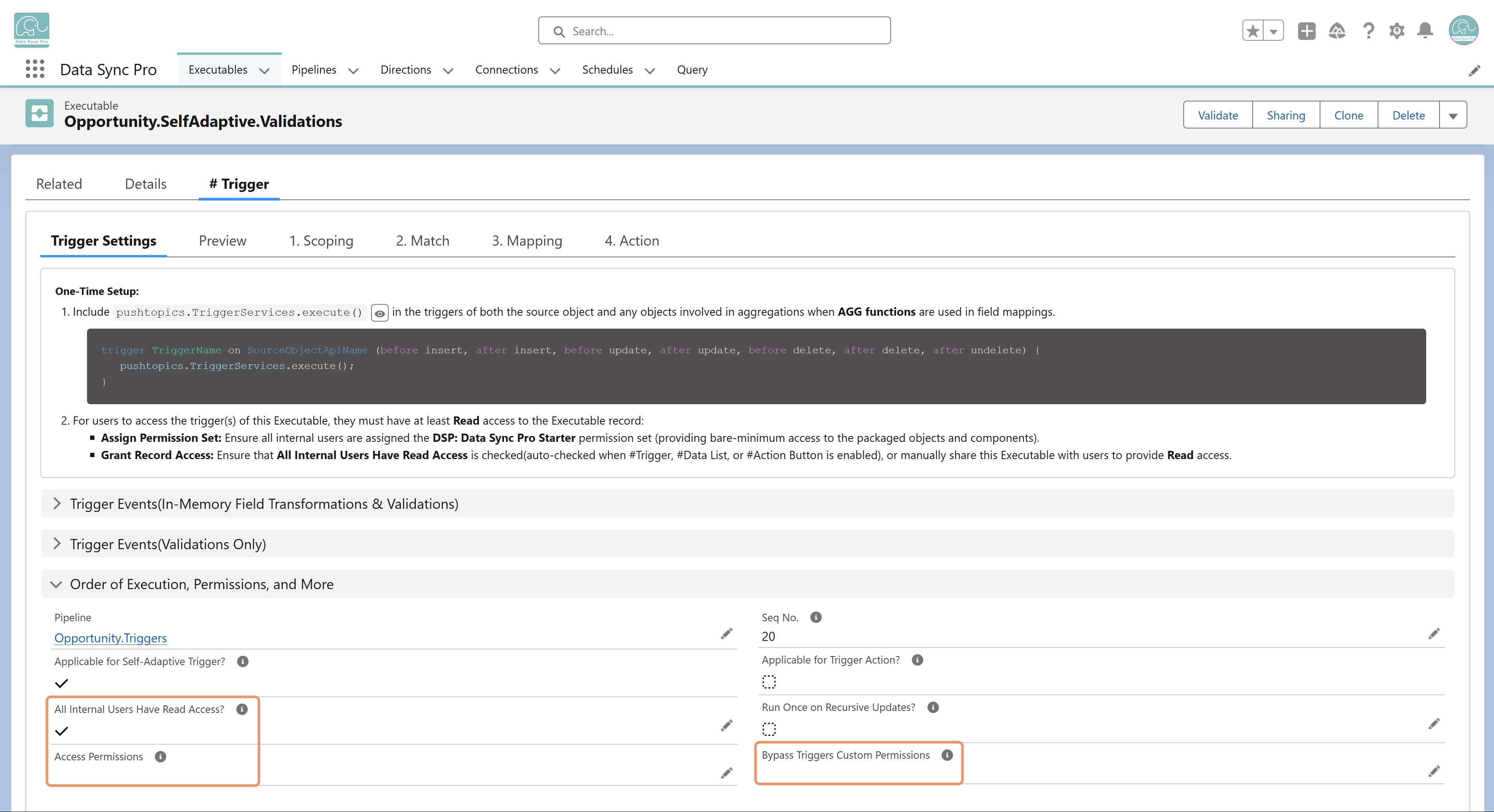Viewport: 1494px width, 812px height.
Task: Open the Pipelines tab dropdown chevron
Action: (x=353, y=71)
